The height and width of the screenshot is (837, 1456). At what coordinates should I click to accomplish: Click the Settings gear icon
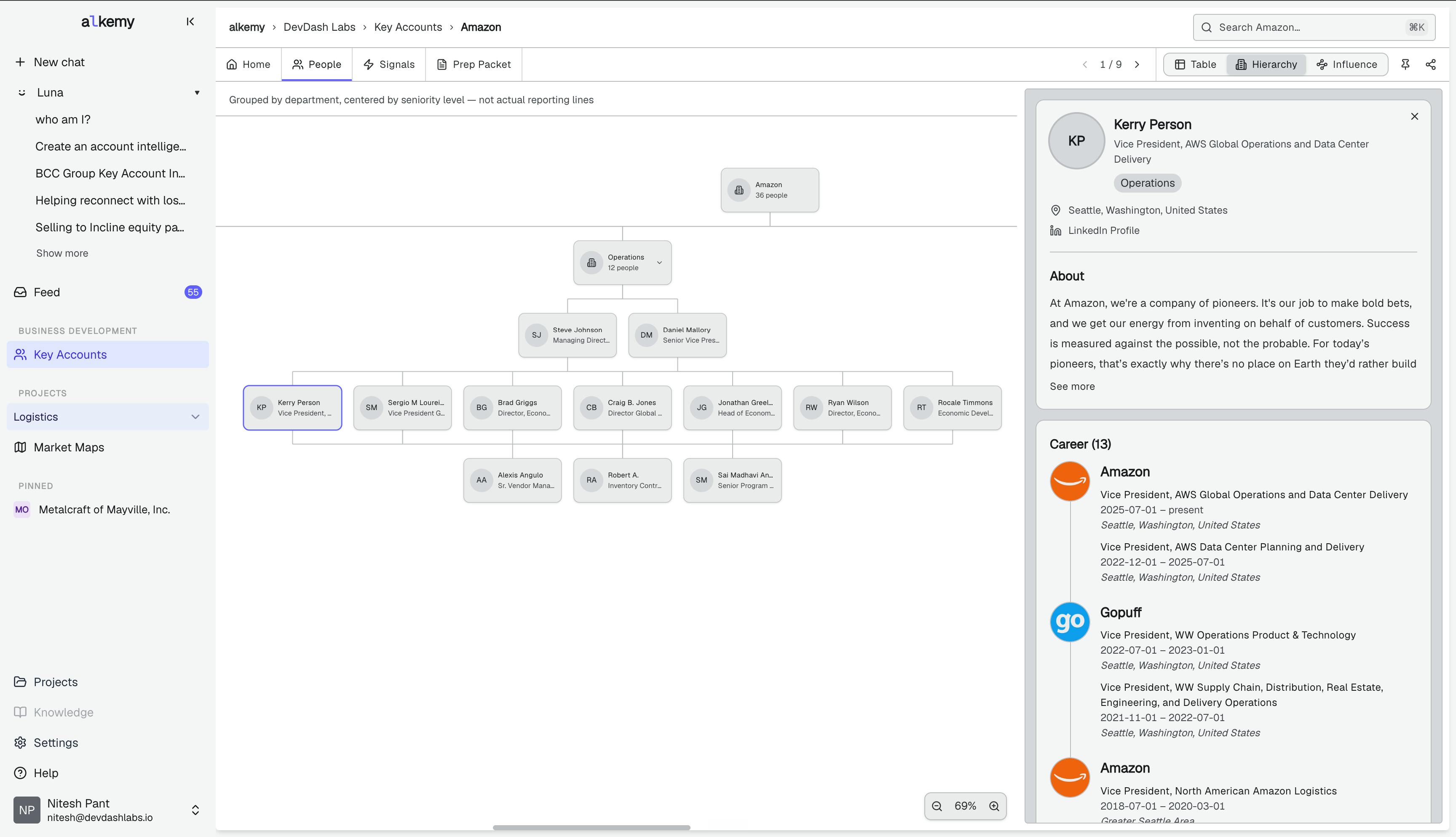(20, 743)
